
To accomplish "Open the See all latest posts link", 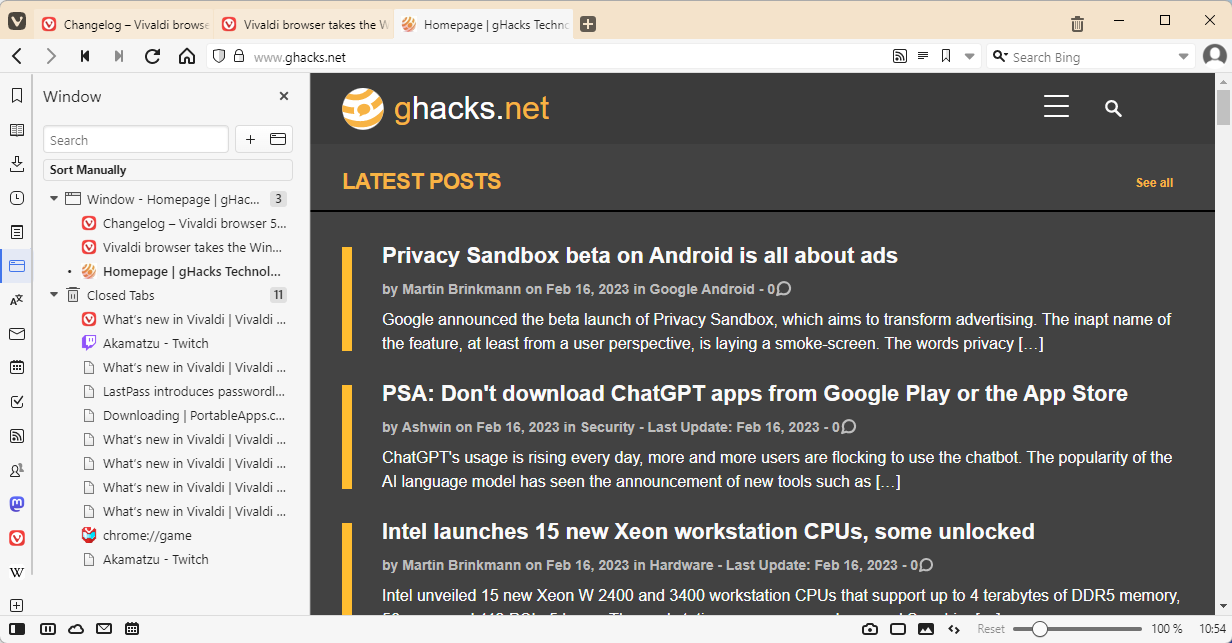I will click(1154, 183).
